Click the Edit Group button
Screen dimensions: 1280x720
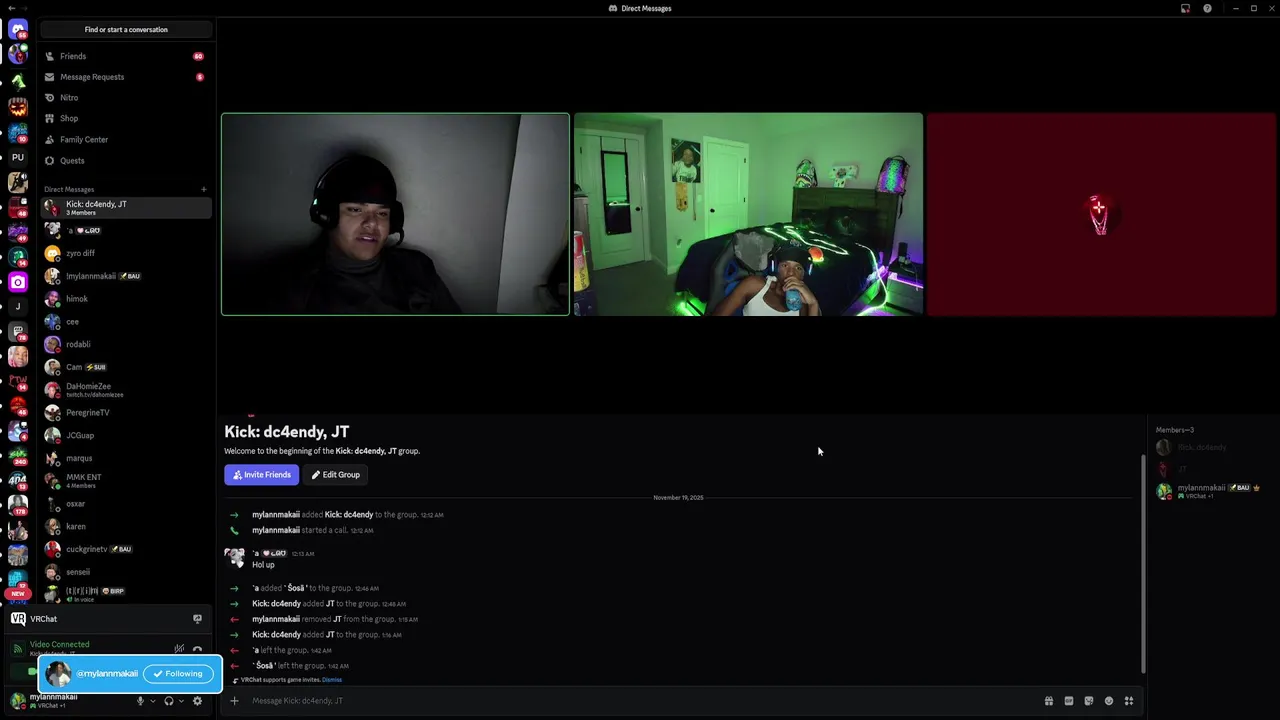click(335, 475)
